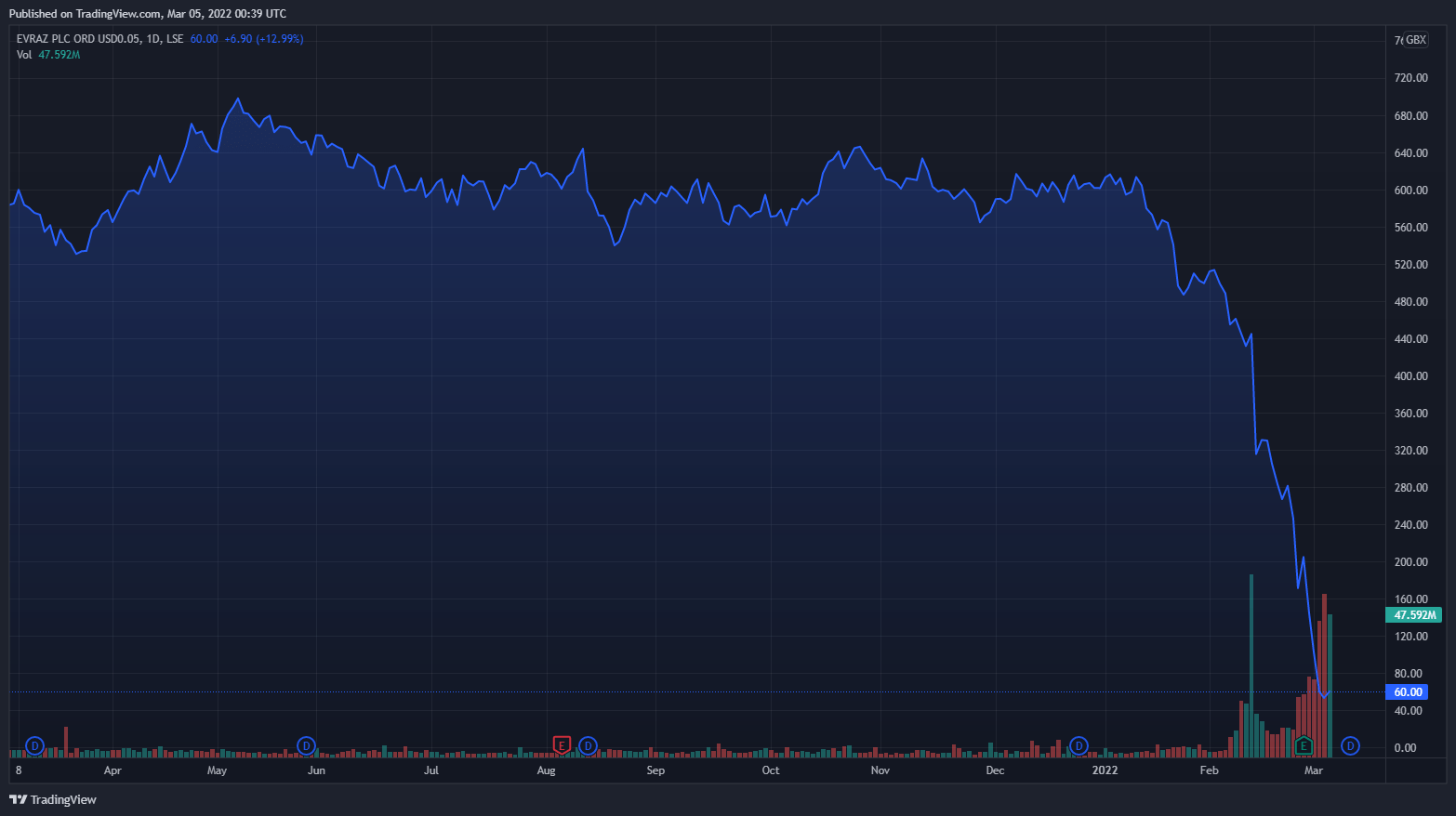
Task: Click the 47.592M volume value in the legend
Action: 60,55
